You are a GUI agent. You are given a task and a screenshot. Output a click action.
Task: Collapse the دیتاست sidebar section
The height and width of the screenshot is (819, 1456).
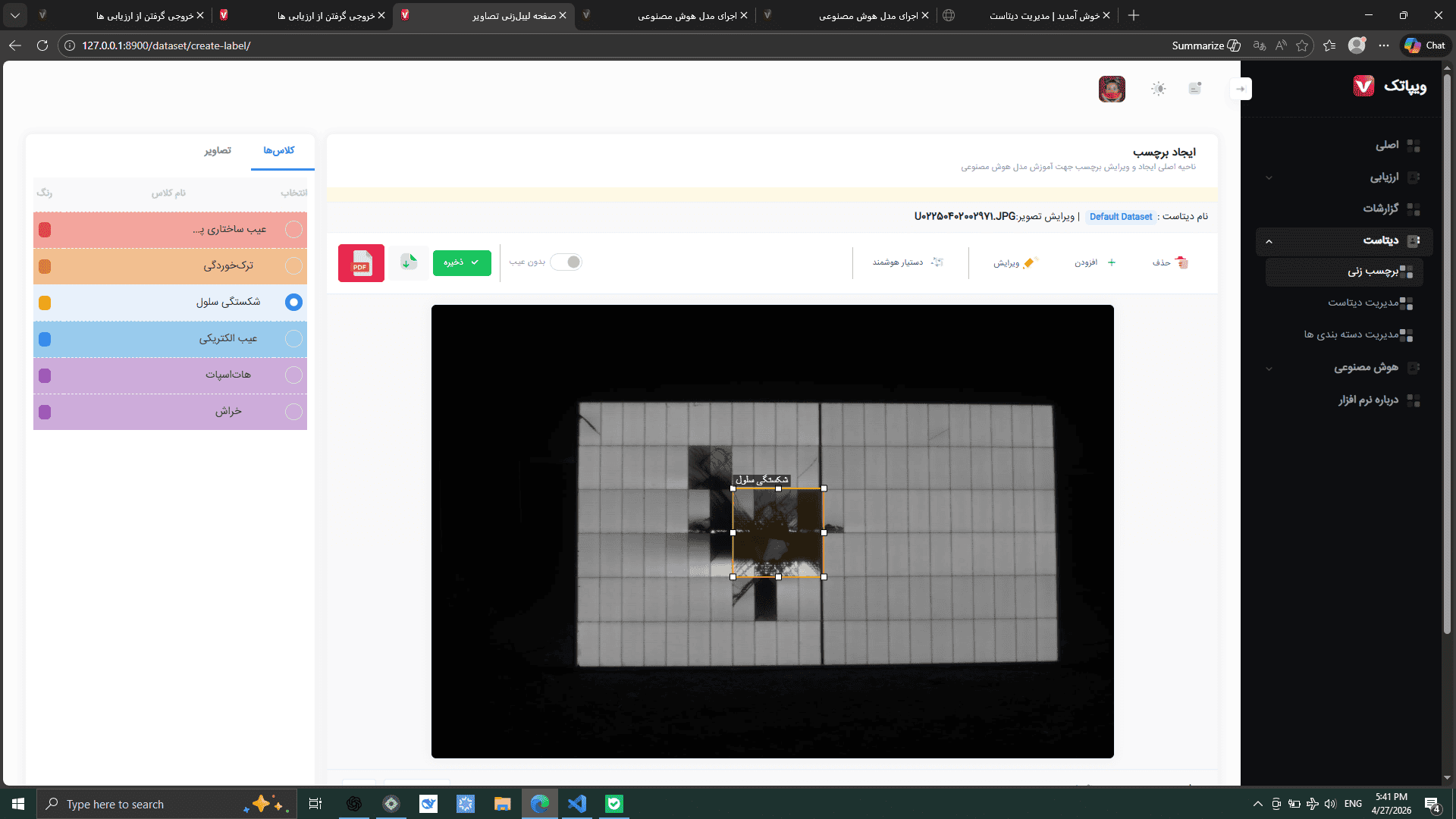point(1269,241)
